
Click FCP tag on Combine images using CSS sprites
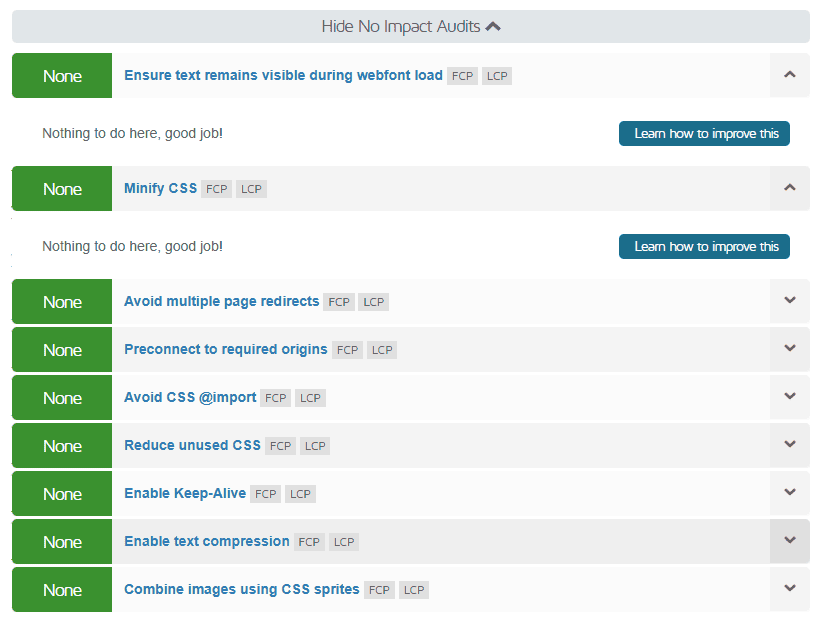(379, 590)
